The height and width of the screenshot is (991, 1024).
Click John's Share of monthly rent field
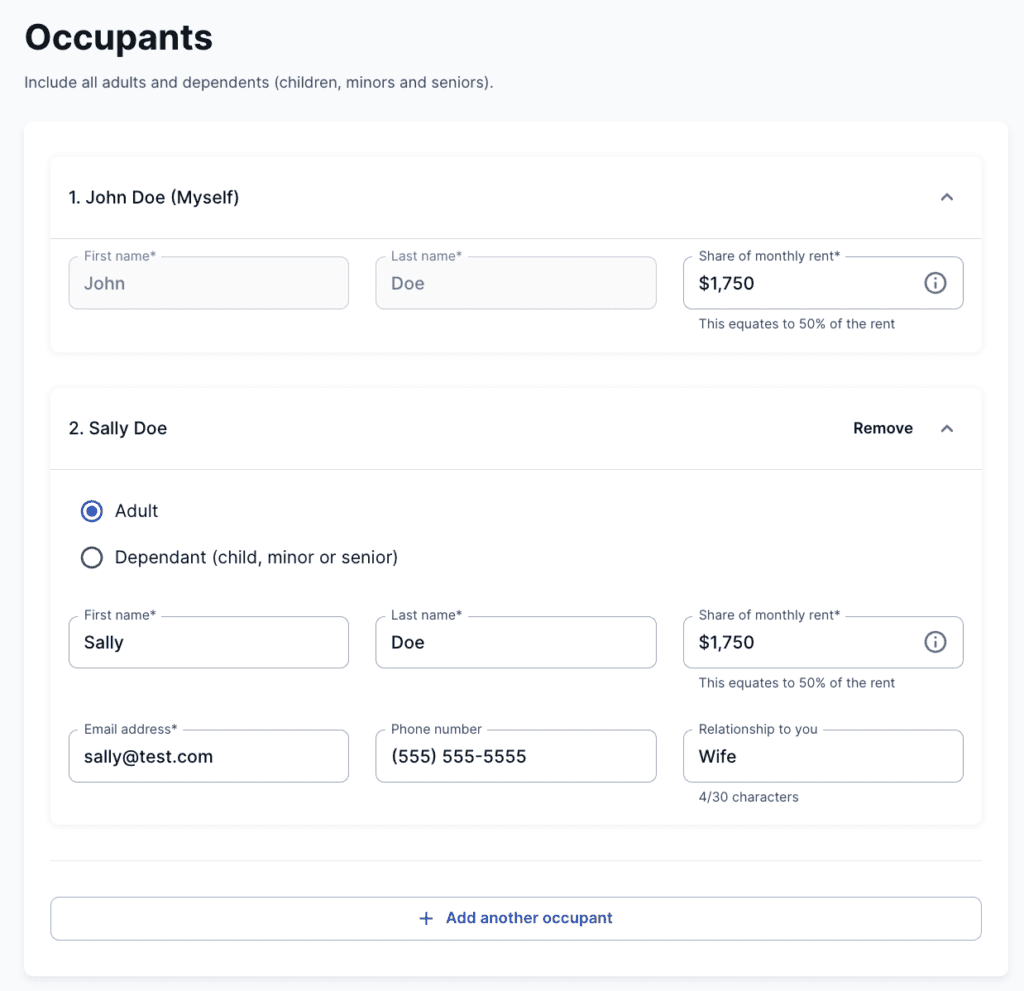point(800,283)
